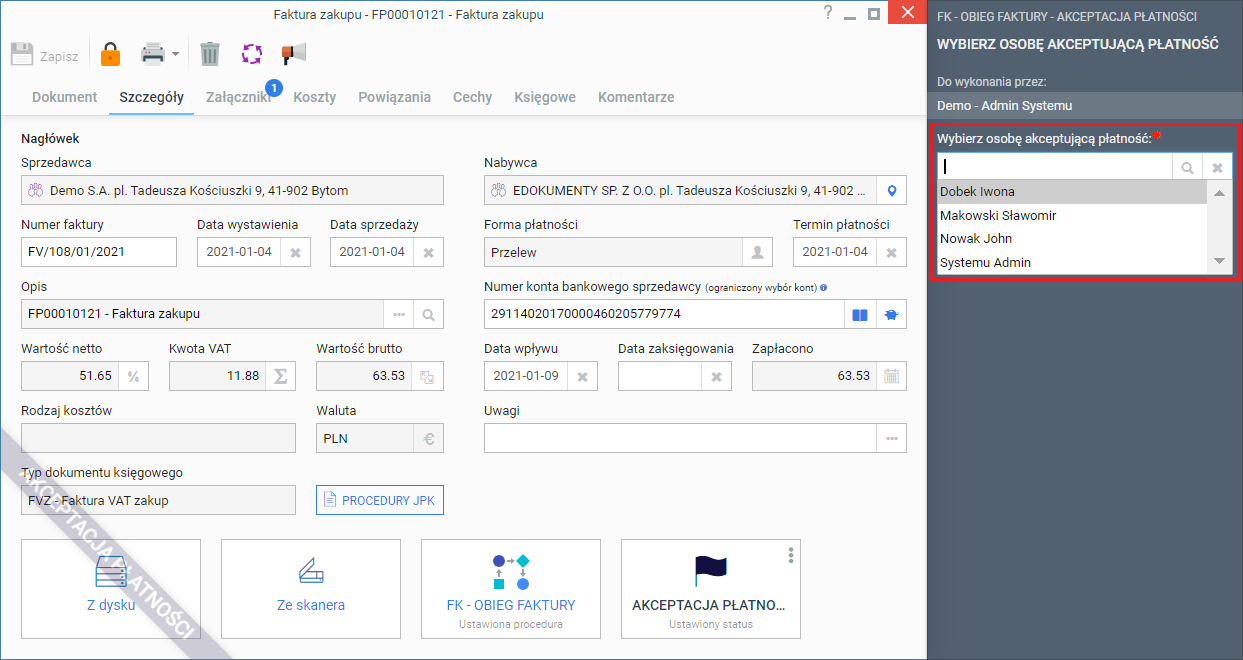The height and width of the screenshot is (660, 1243).
Task: Select Nowak John from list
Action: pos(1072,238)
